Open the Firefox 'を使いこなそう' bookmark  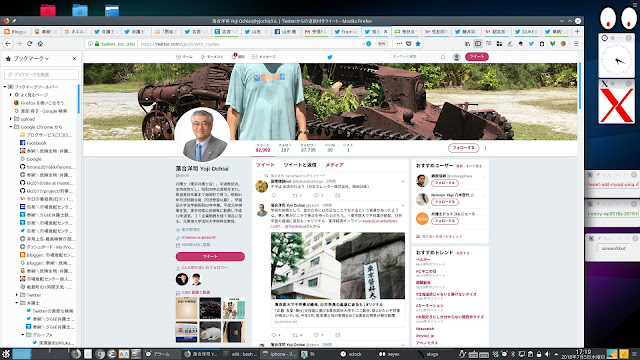point(39,103)
